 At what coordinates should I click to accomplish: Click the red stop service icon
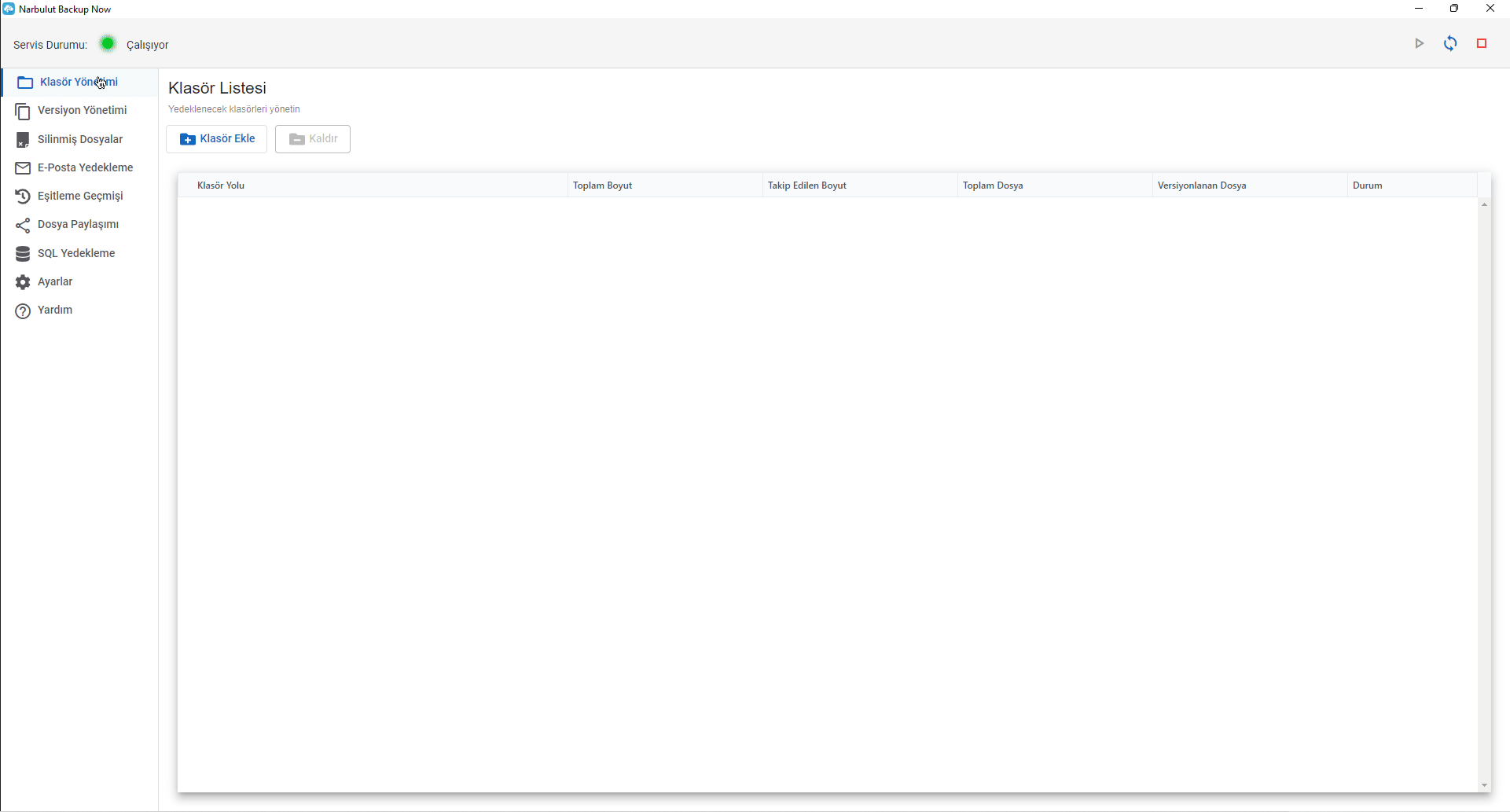point(1482,44)
